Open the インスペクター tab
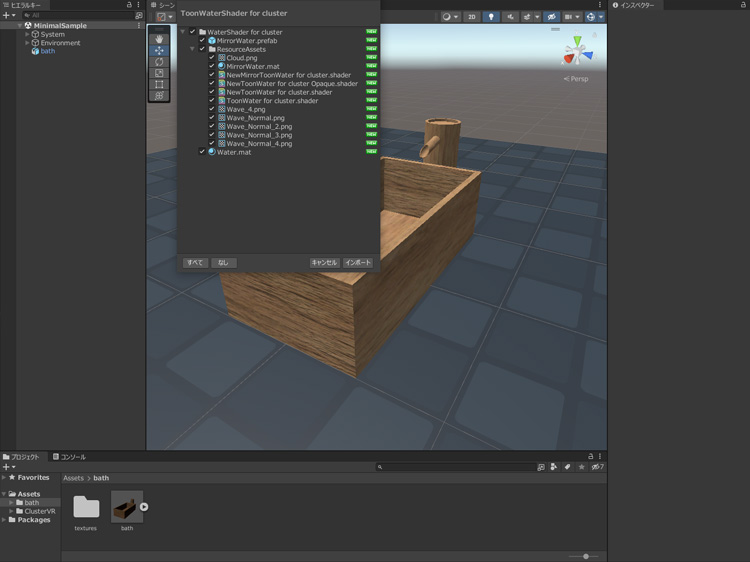Screen dimensions: 750x562 pyautogui.click(x=636, y=5)
